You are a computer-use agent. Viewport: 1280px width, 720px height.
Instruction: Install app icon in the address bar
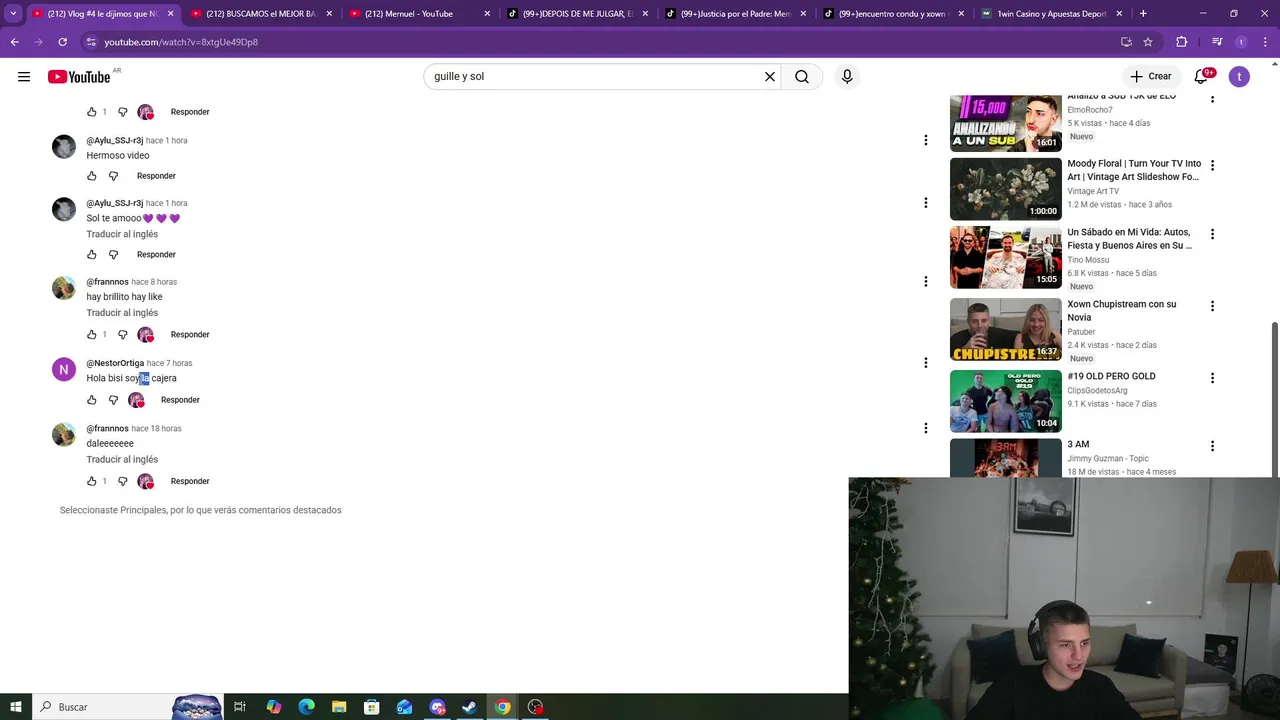[1126, 42]
